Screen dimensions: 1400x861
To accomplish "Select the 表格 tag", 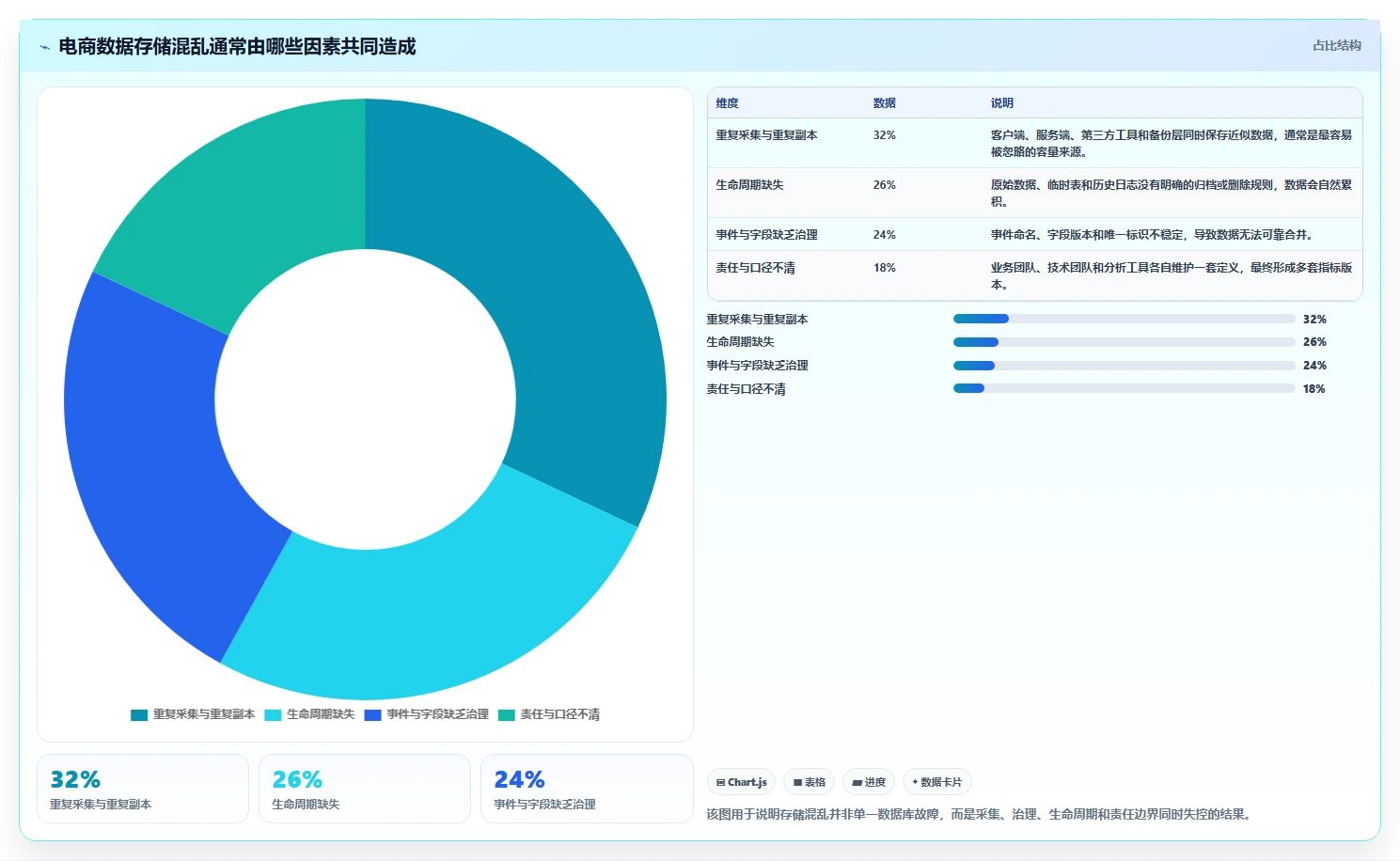I will tap(809, 782).
